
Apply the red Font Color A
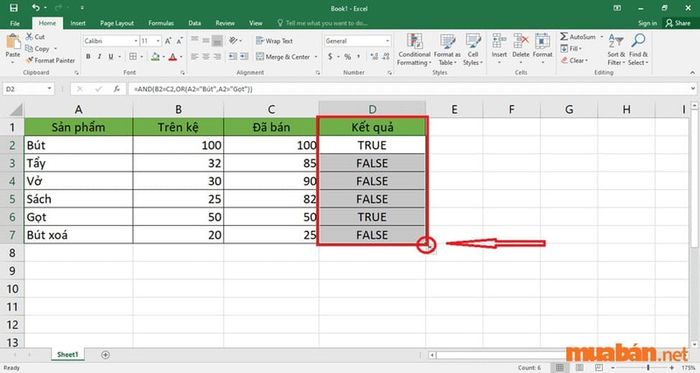173,57
